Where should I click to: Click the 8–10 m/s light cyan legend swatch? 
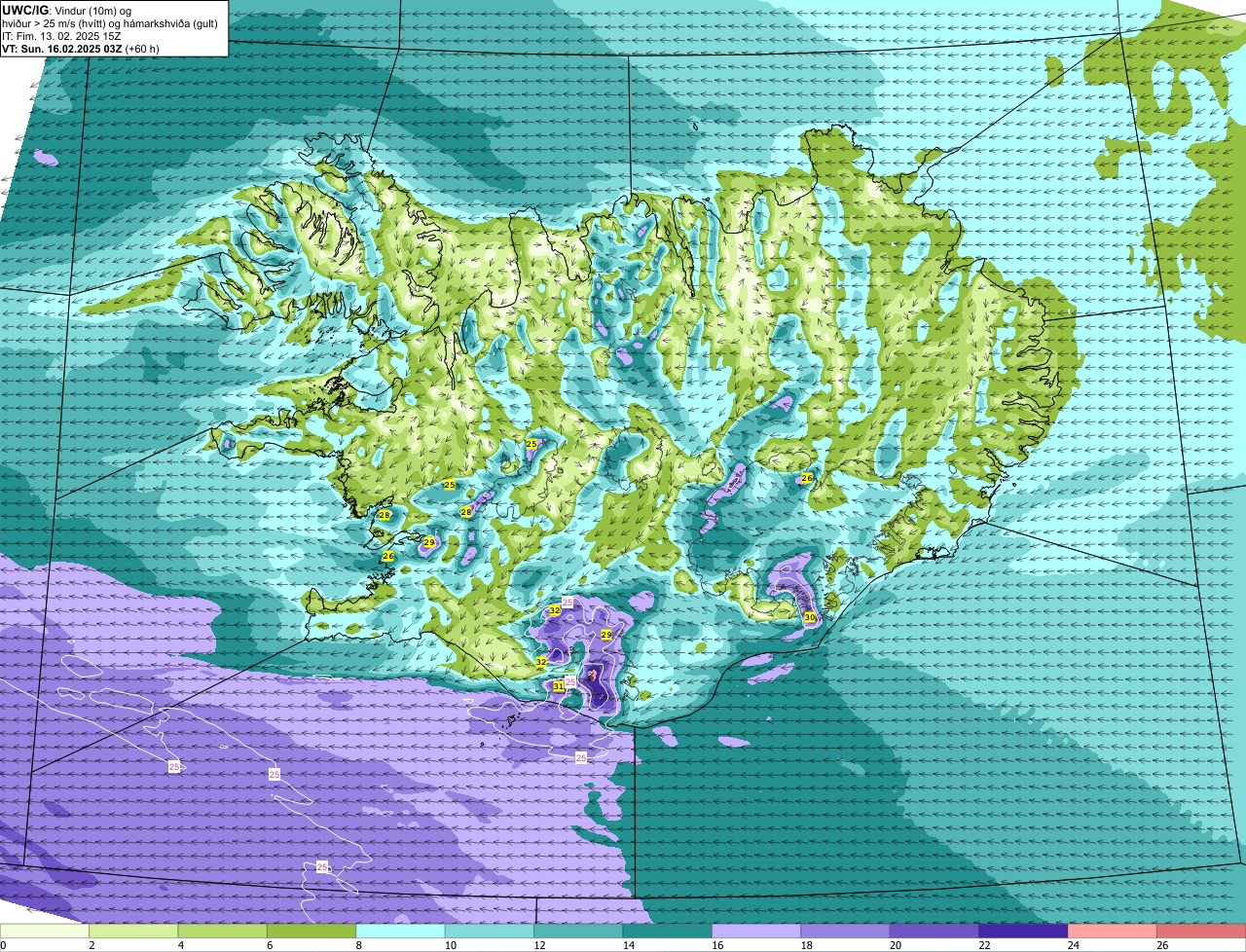pos(401,932)
